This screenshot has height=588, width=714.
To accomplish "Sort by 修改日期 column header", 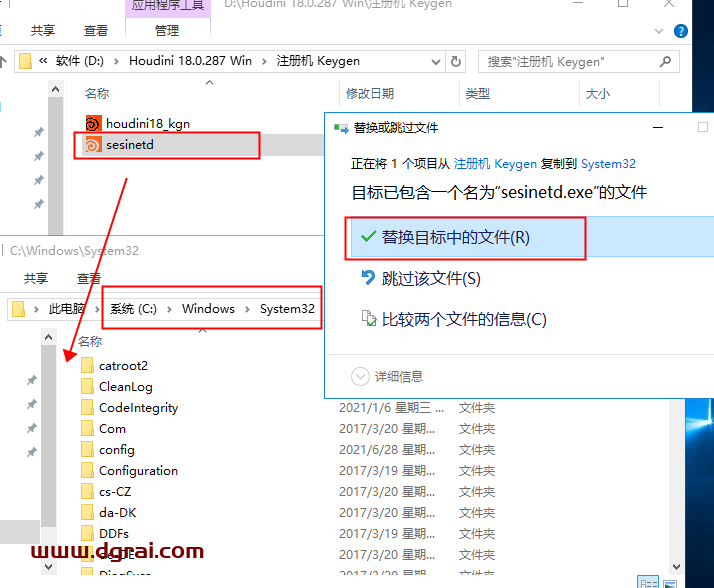I will pos(370,93).
